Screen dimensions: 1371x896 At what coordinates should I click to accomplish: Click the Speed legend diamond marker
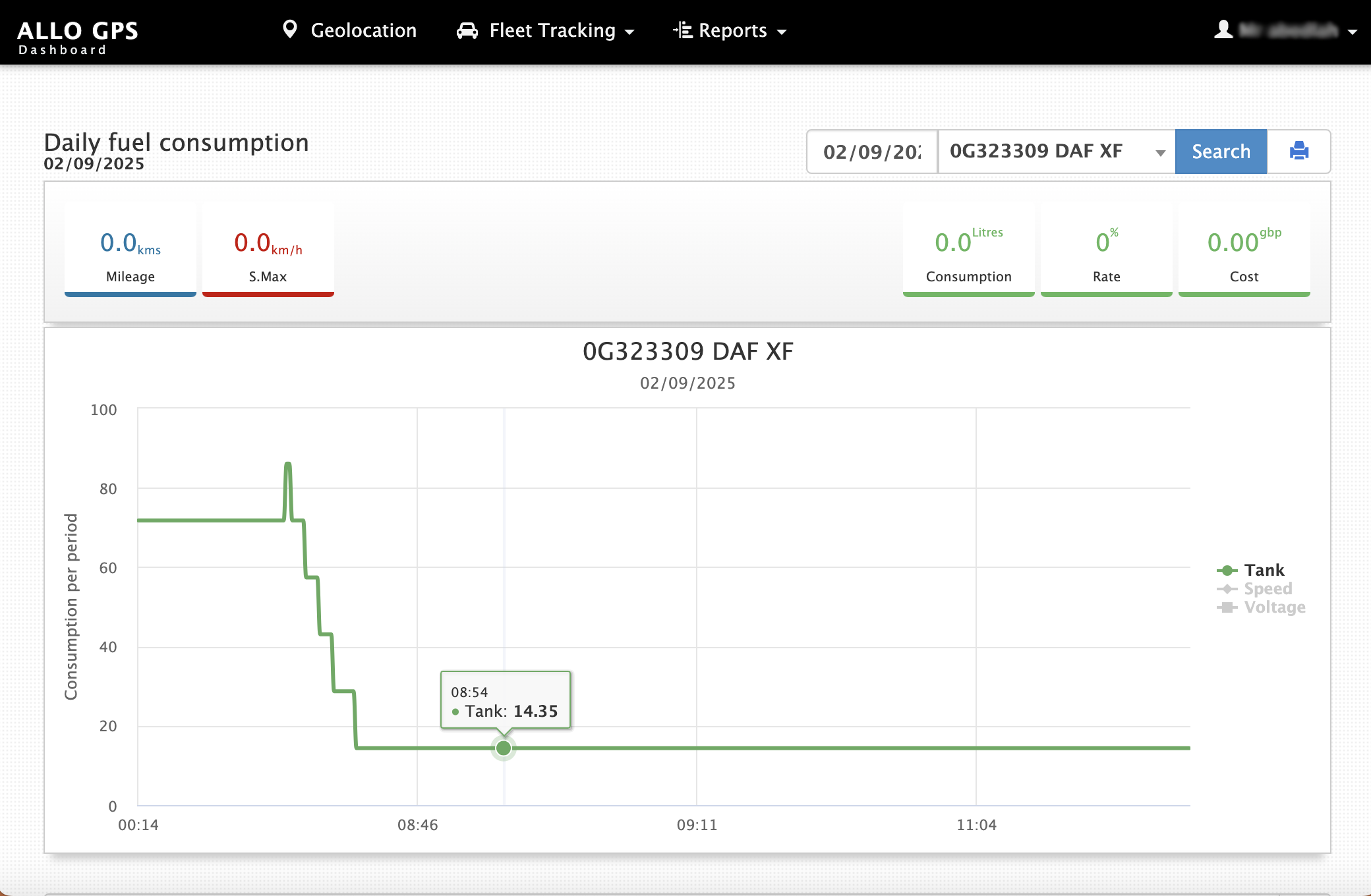click(1227, 589)
